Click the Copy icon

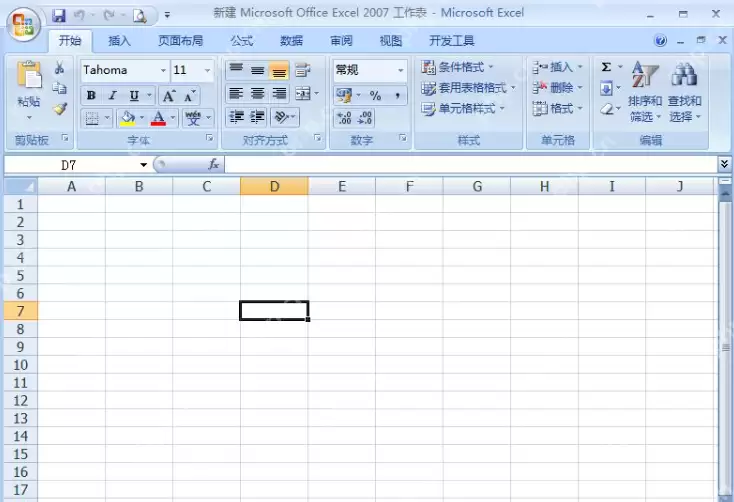(59, 88)
